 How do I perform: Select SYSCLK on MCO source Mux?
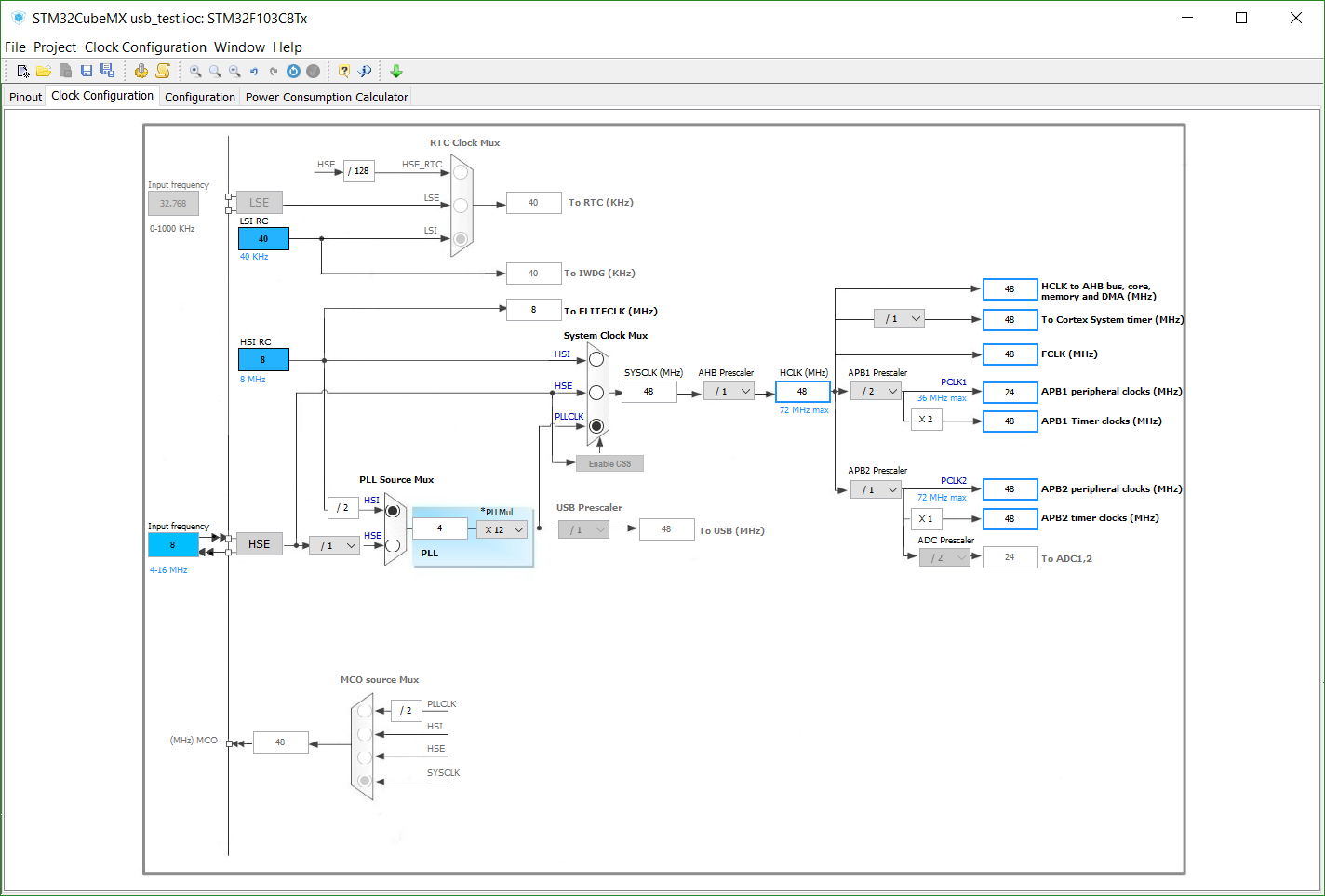(364, 781)
